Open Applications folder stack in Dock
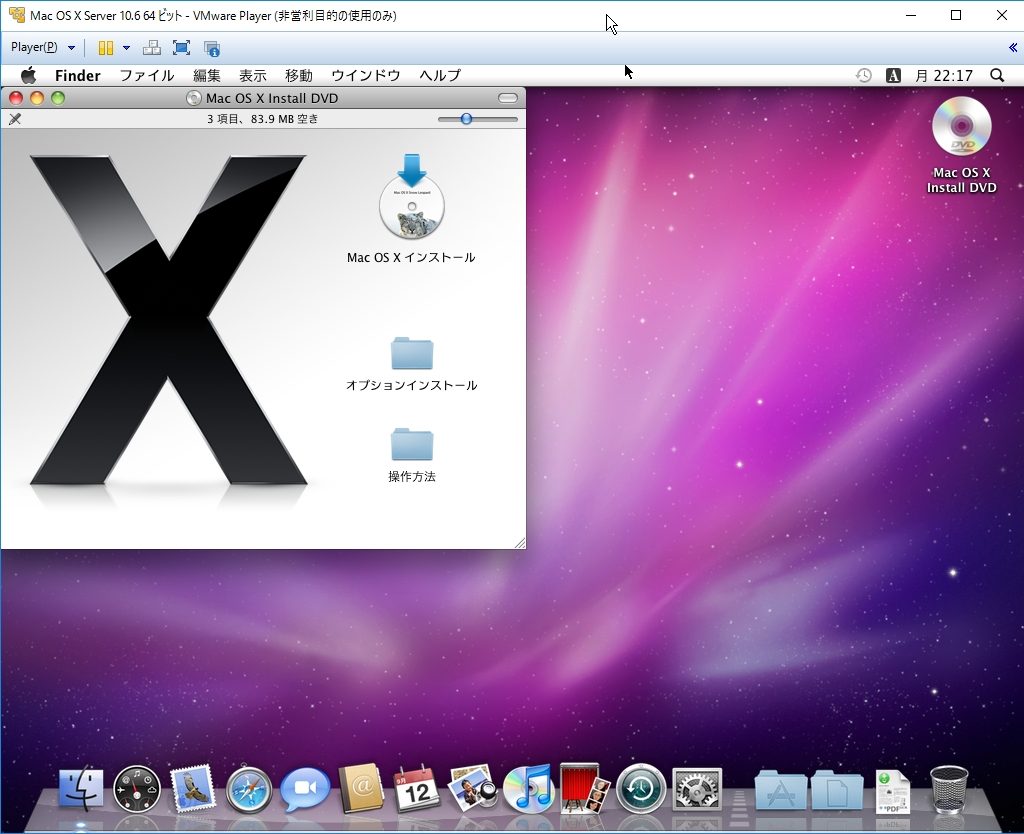Viewport: 1024px width, 834px height. pyautogui.click(x=780, y=790)
